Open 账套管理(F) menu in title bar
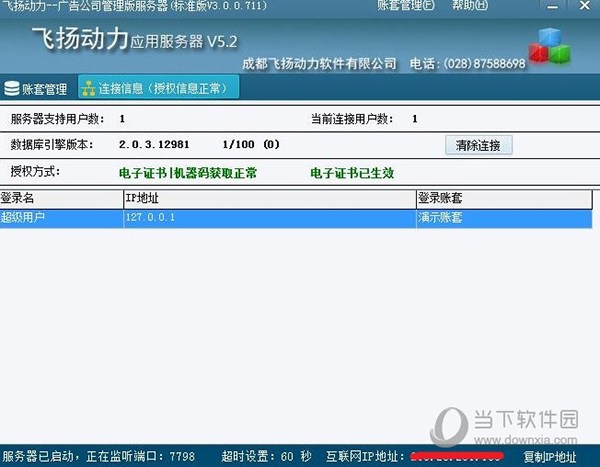Image resolution: width=600 pixels, height=467 pixels. pos(405,5)
